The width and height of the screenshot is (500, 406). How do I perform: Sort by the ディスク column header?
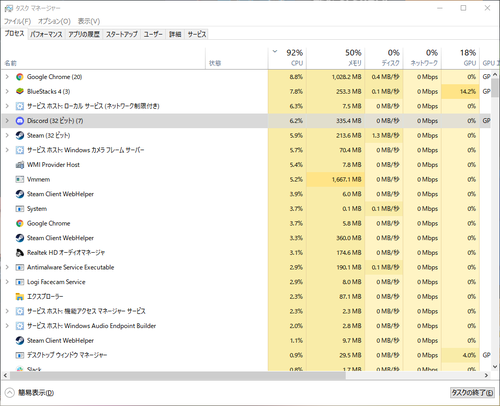pyautogui.click(x=384, y=58)
